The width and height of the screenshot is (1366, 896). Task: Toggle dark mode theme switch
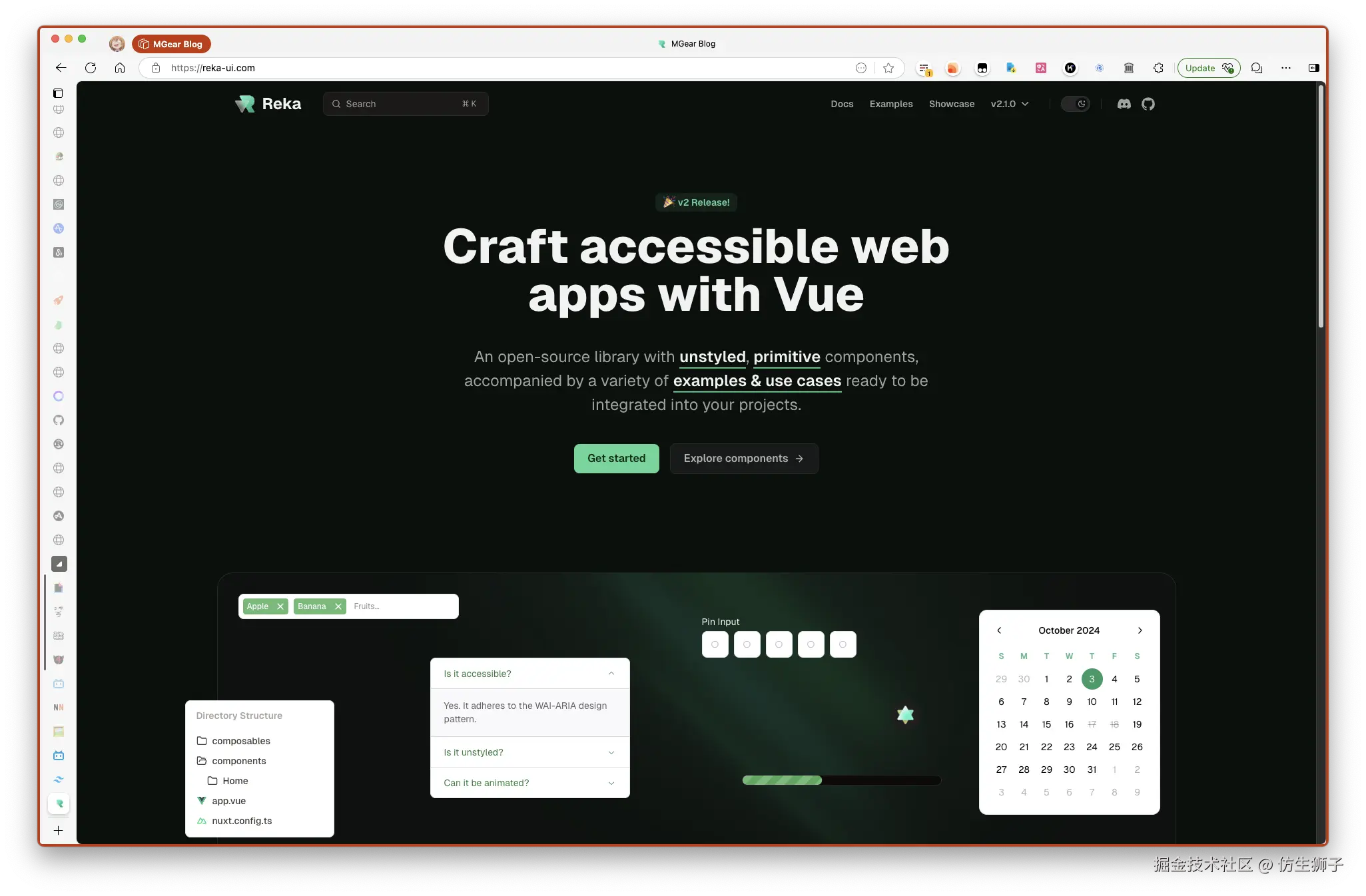(x=1075, y=104)
